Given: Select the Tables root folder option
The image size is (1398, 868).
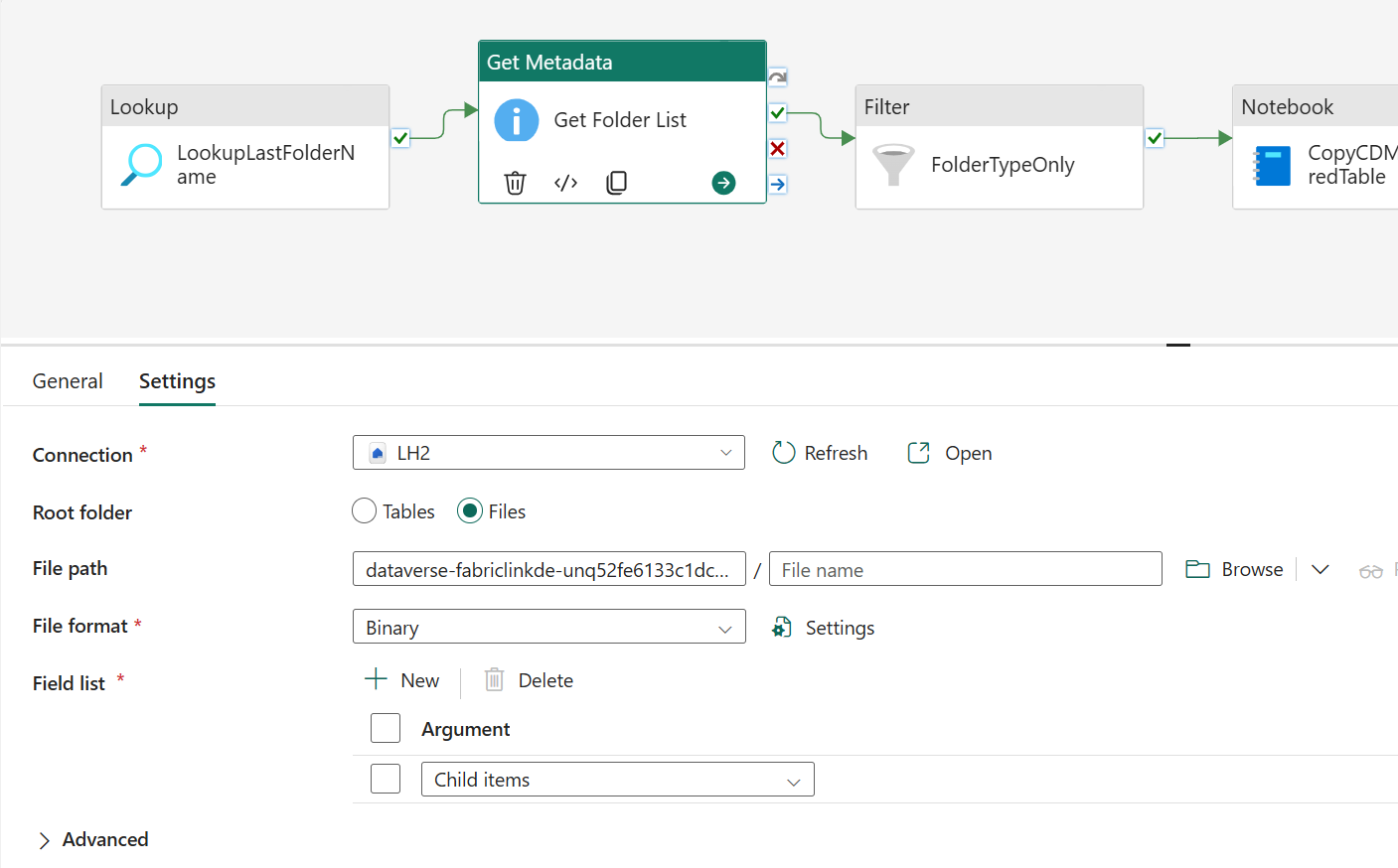Looking at the screenshot, I should (364, 510).
